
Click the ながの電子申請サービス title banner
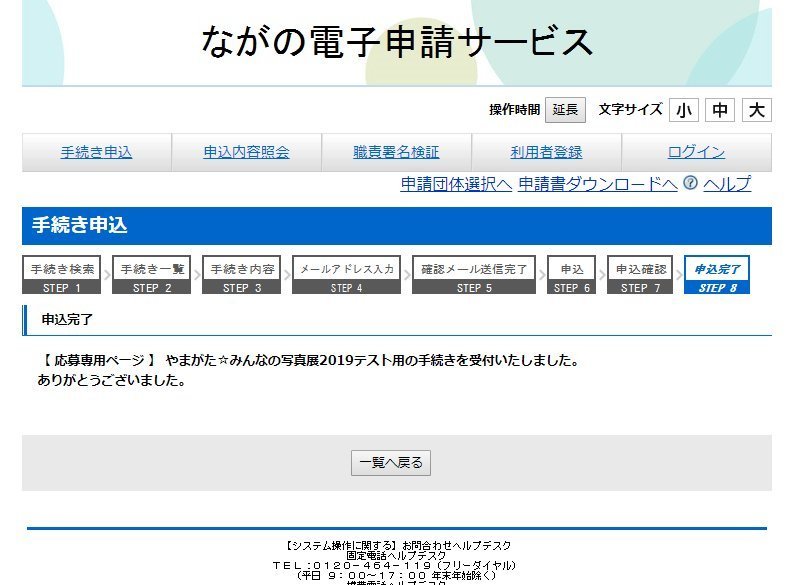pos(397,42)
